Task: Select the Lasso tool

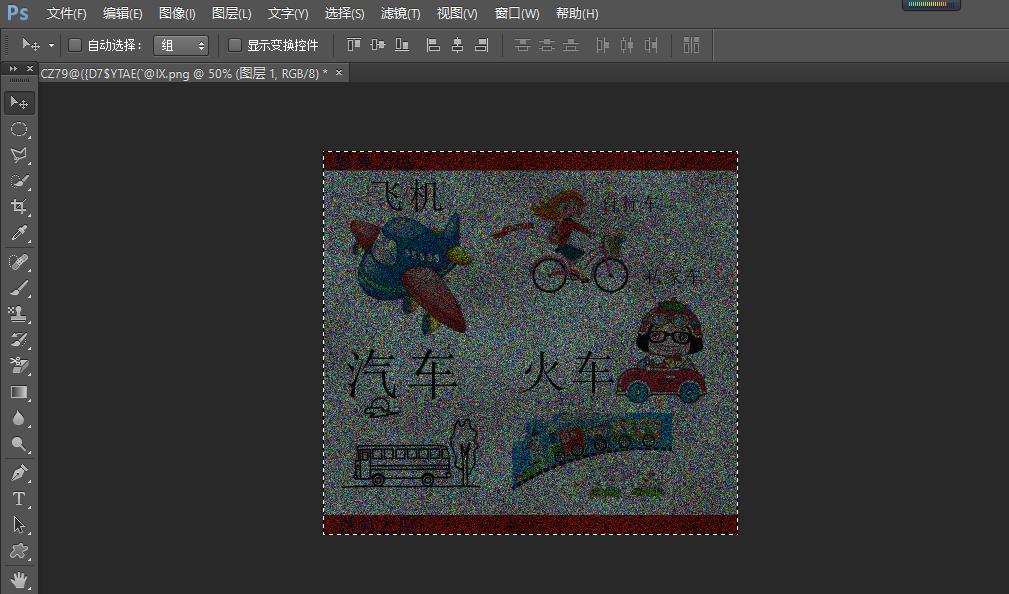Action: point(20,155)
